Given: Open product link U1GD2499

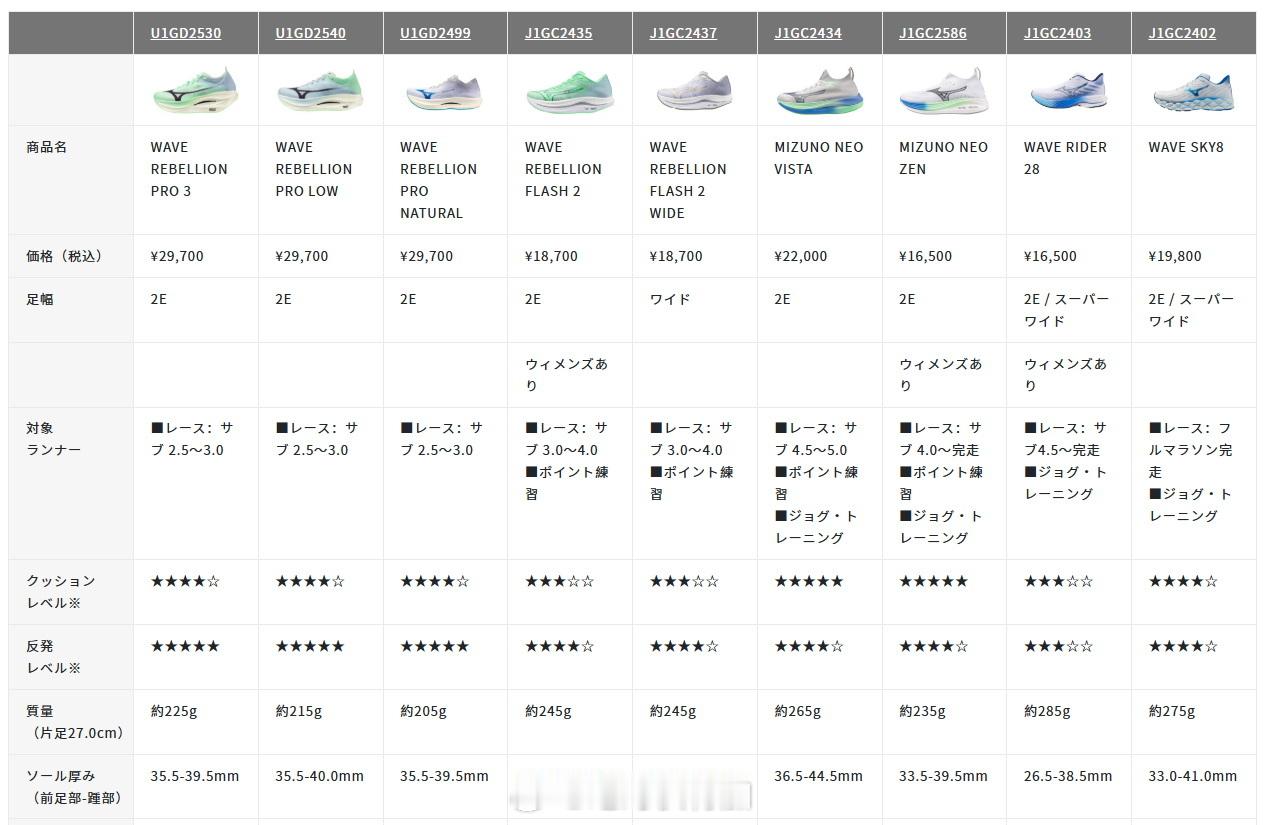Looking at the screenshot, I should (436, 33).
